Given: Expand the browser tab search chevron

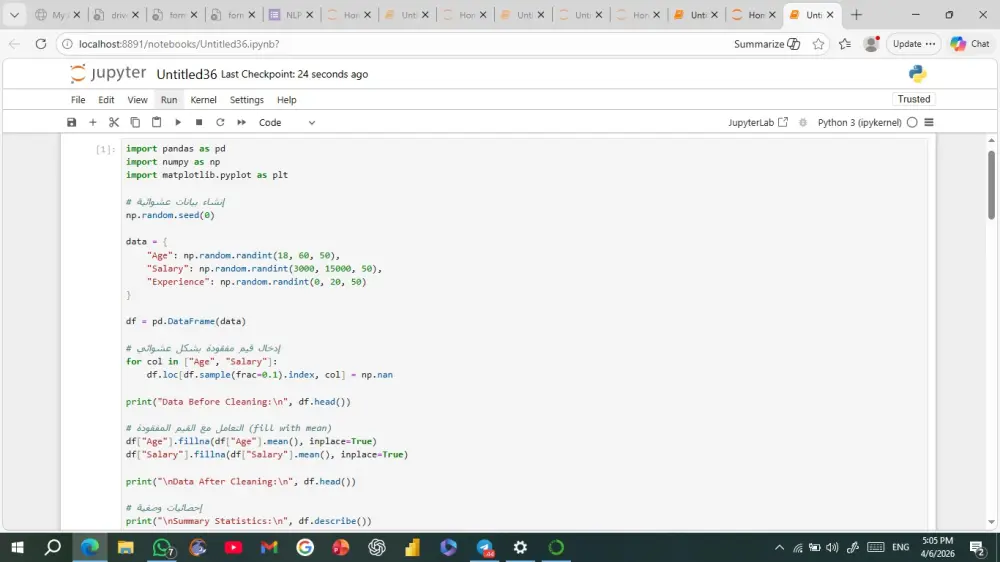Looking at the screenshot, I should pyautogui.click(x=14, y=15).
